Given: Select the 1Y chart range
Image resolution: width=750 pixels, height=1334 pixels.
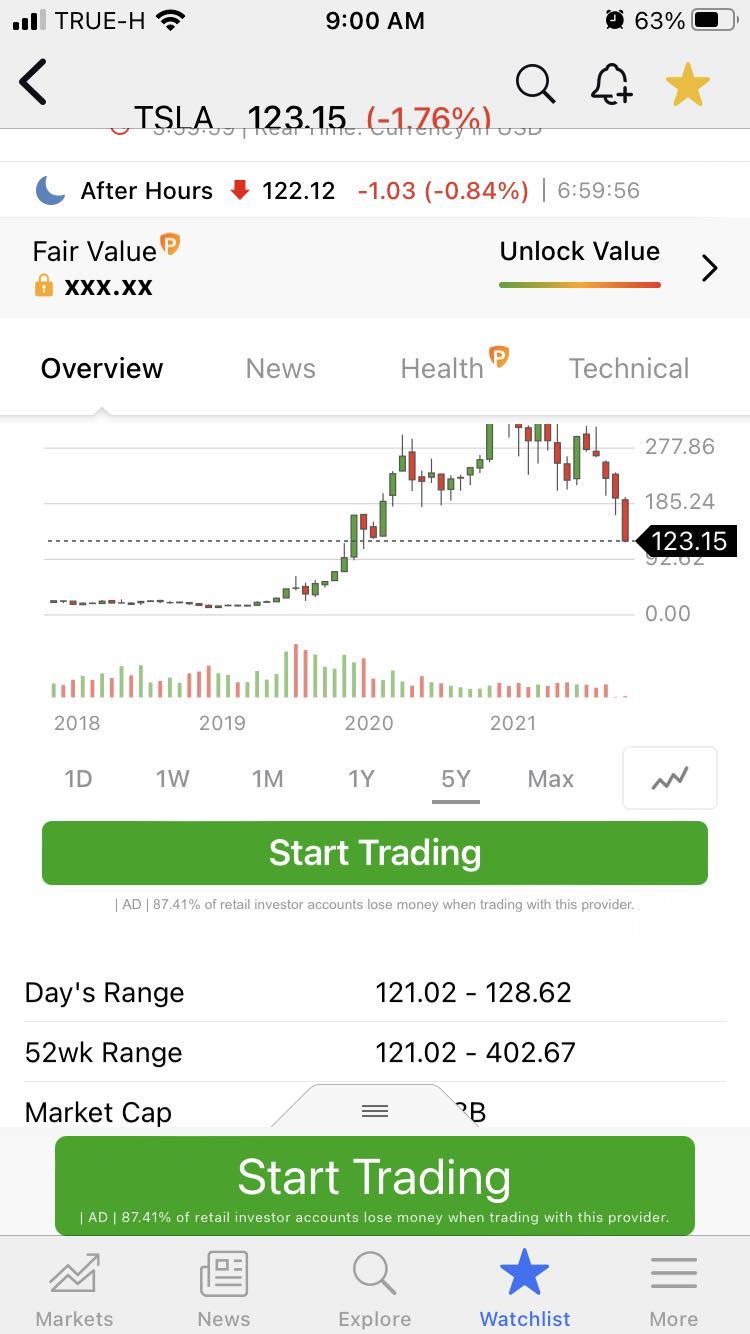Looking at the screenshot, I should pyautogui.click(x=361, y=778).
